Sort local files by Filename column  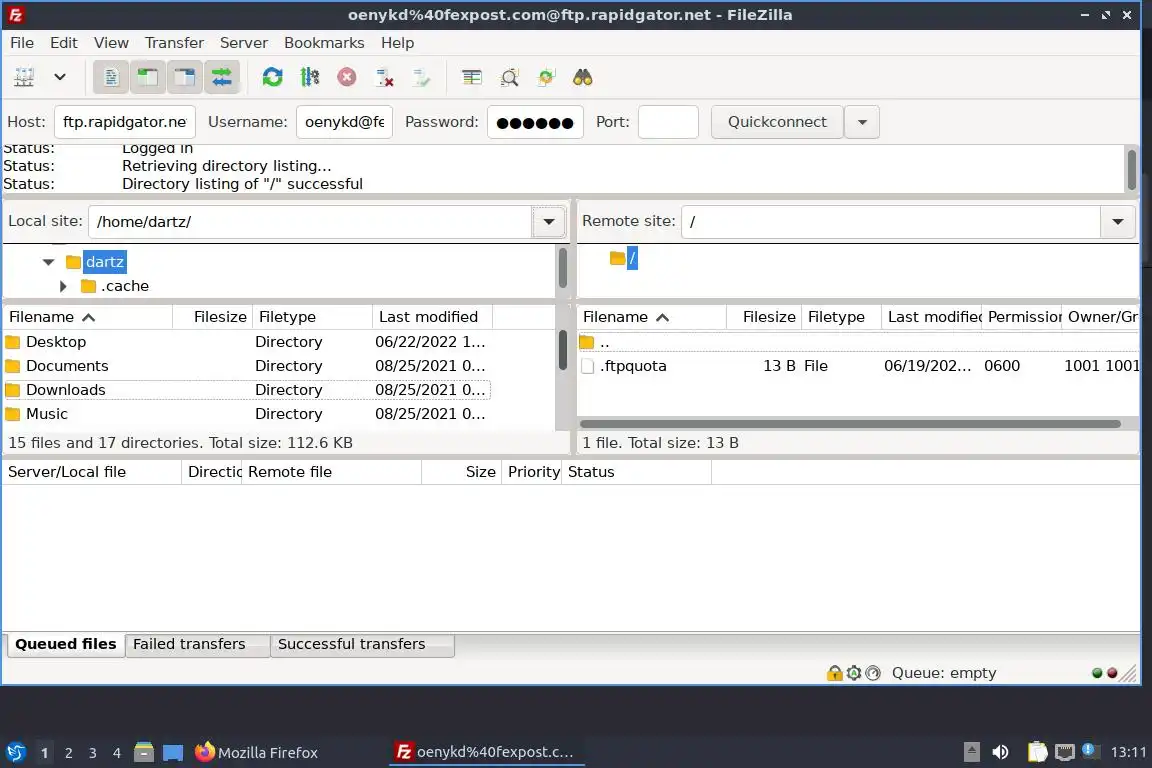[87, 317]
